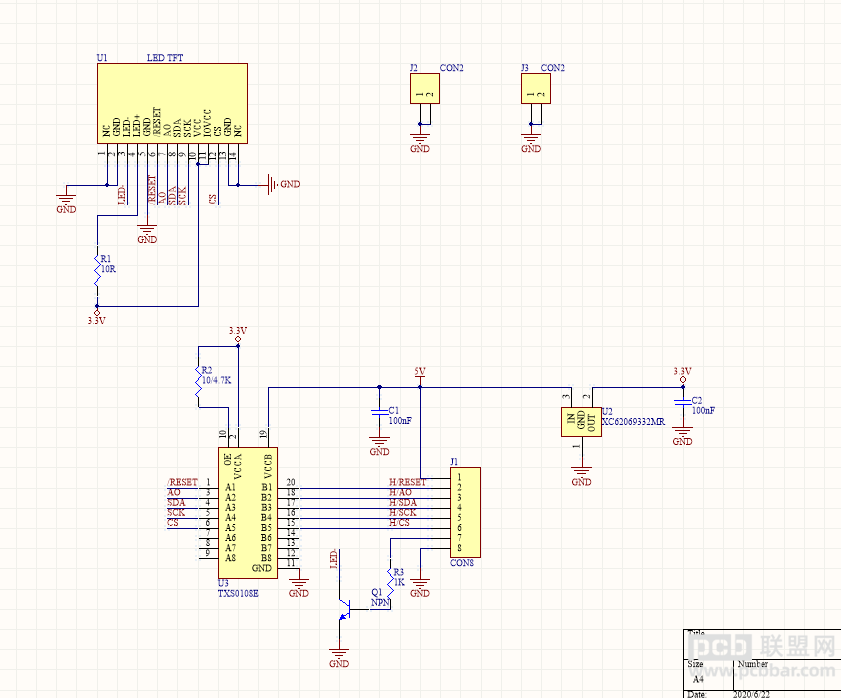Image resolution: width=841 pixels, height=698 pixels.
Task: Select capacitor C1 100nF symbol
Action: tap(379, 412)
